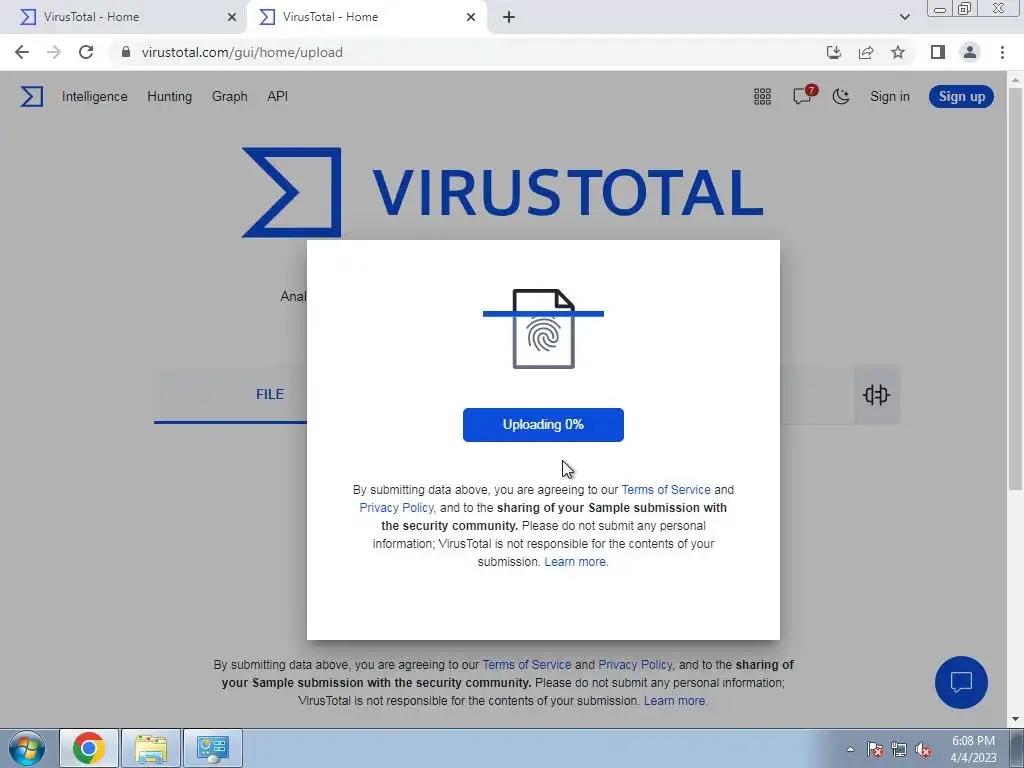Open notifications with red 7 badge
The height and width of the screenshot is (768, 1024).
803,95
